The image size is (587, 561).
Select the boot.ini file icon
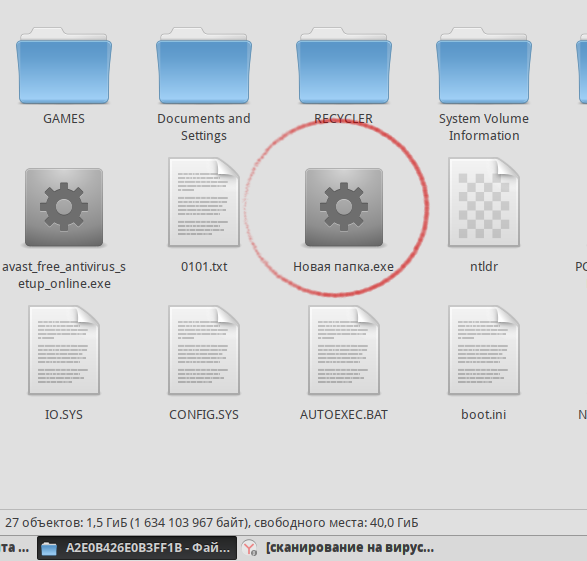[x=484, y=350]
